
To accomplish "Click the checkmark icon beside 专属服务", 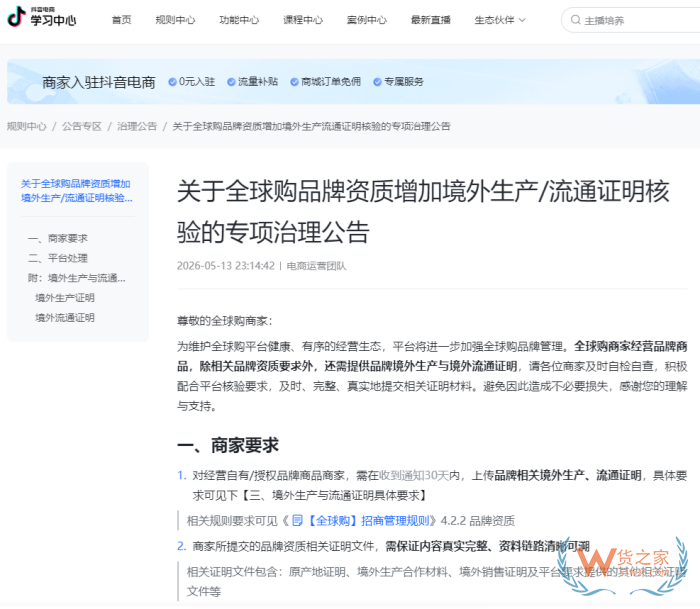I will coord(377,82).
